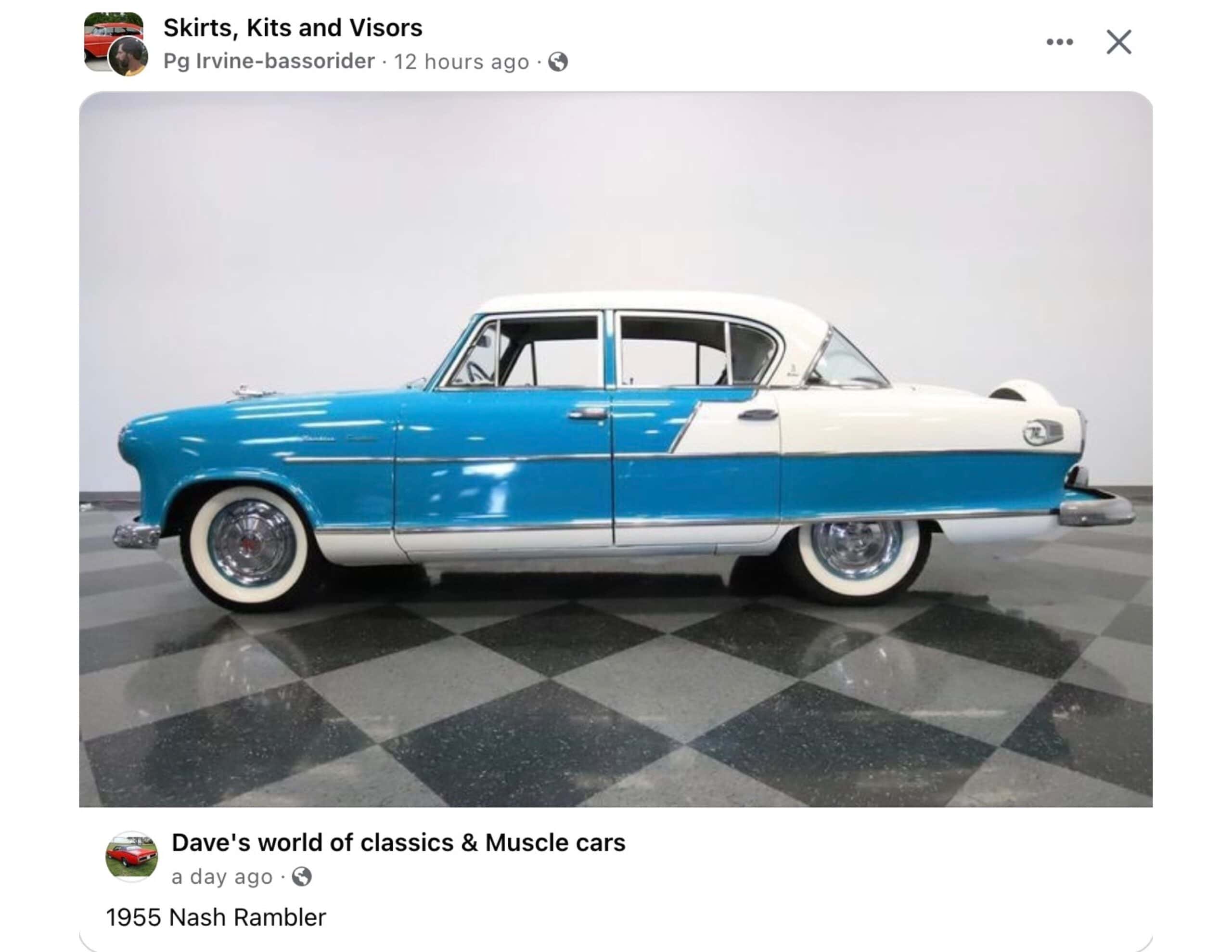1232x952 pixels.
Task: Click the public globe icon beside 12 hours ago
Action: click(x=558, y=62)
